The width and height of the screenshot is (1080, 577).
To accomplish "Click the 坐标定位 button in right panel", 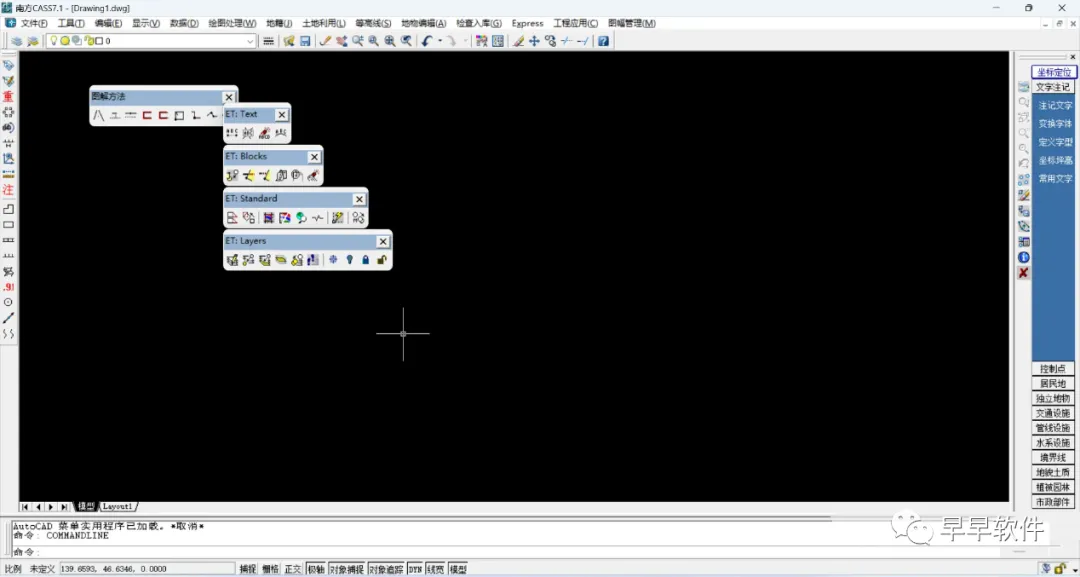I will click(x=1054, y=72).
